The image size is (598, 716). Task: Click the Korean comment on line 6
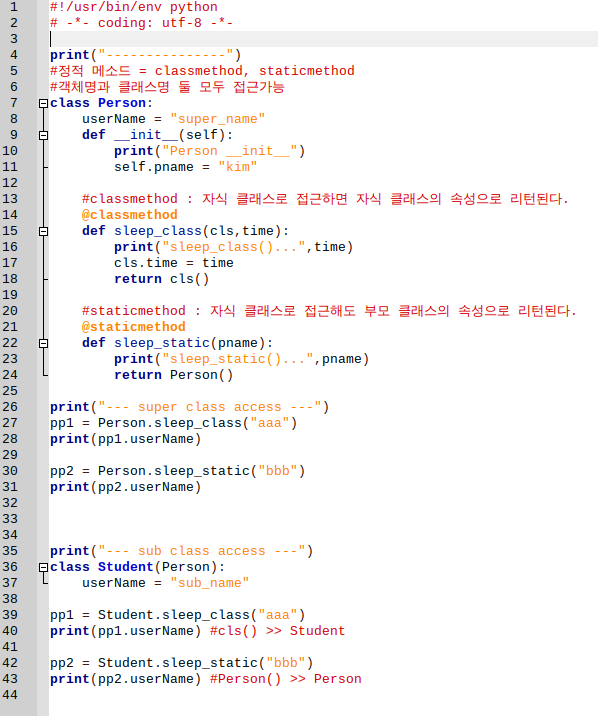167,87
